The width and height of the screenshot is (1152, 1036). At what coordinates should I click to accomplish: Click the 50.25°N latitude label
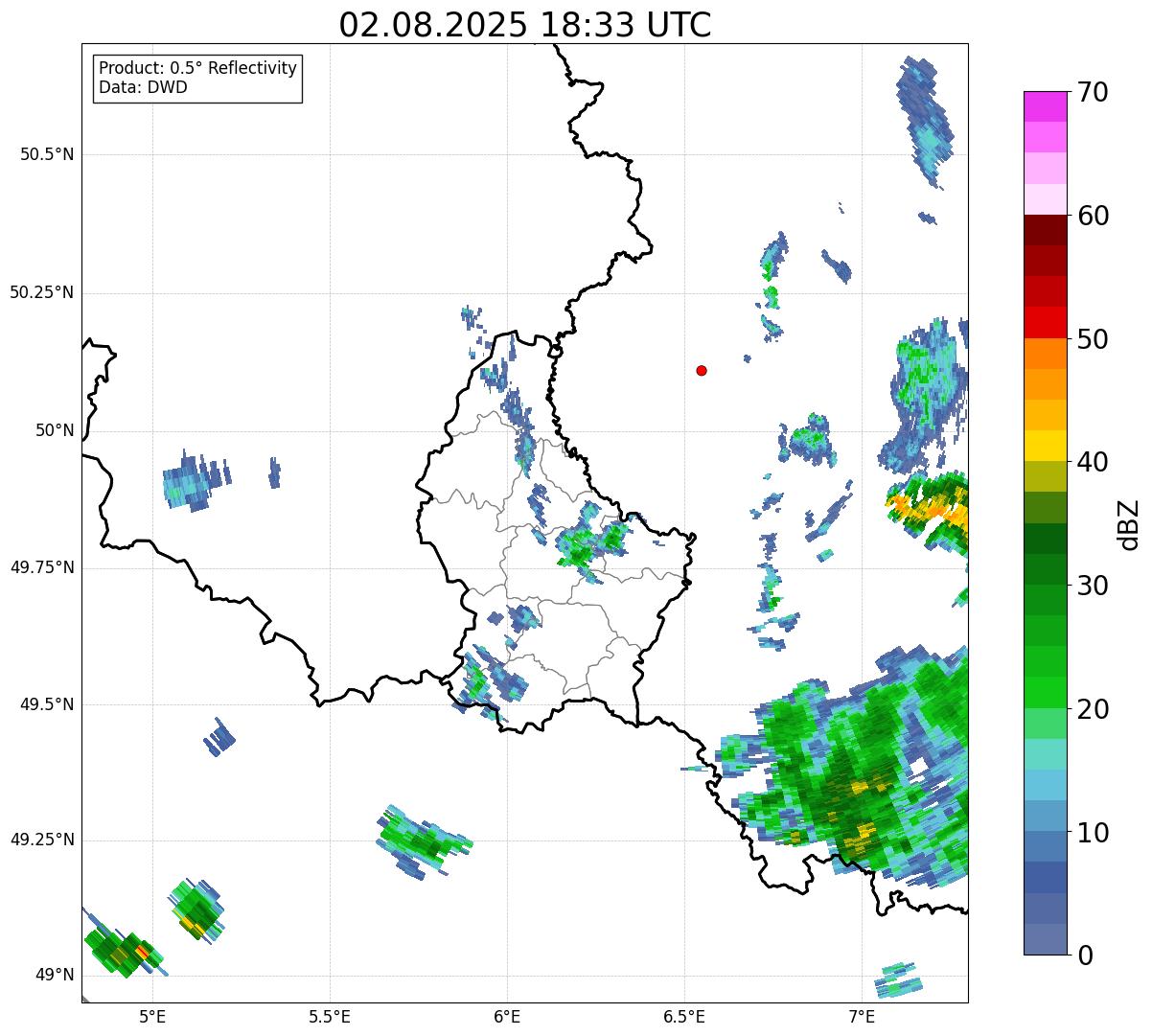[41, 292]
